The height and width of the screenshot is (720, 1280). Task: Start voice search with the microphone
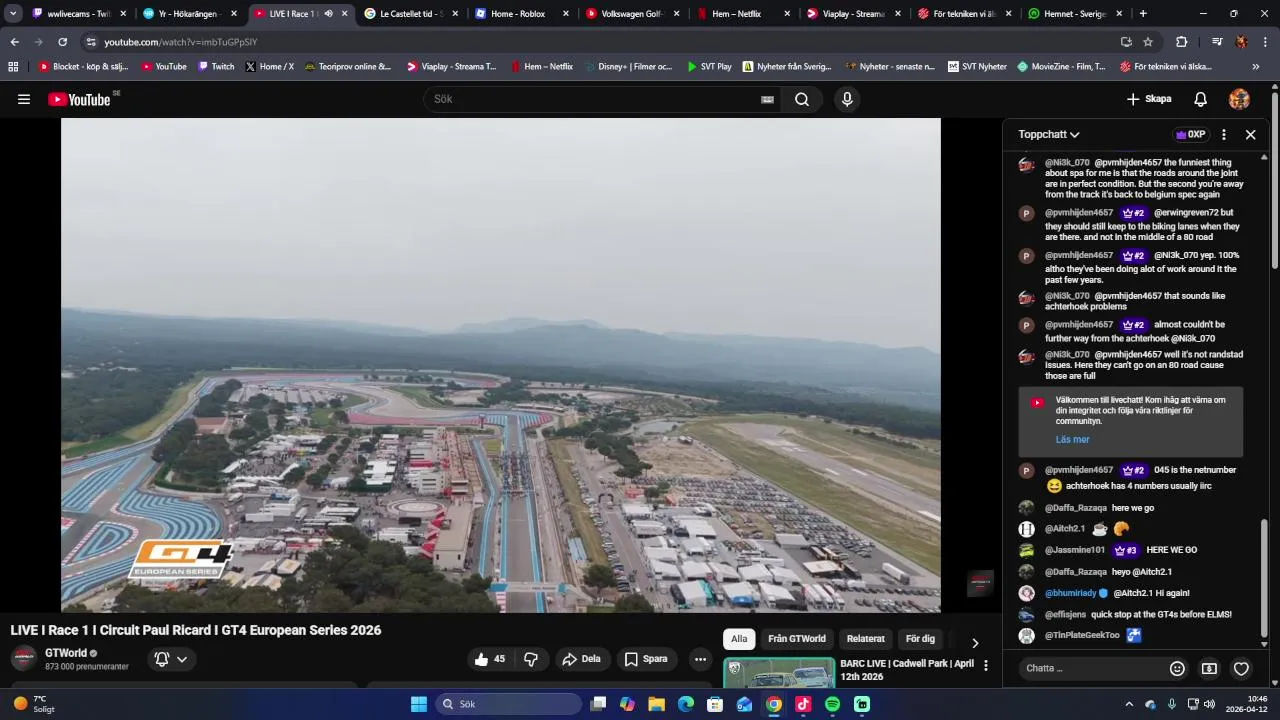coord(847,99)
